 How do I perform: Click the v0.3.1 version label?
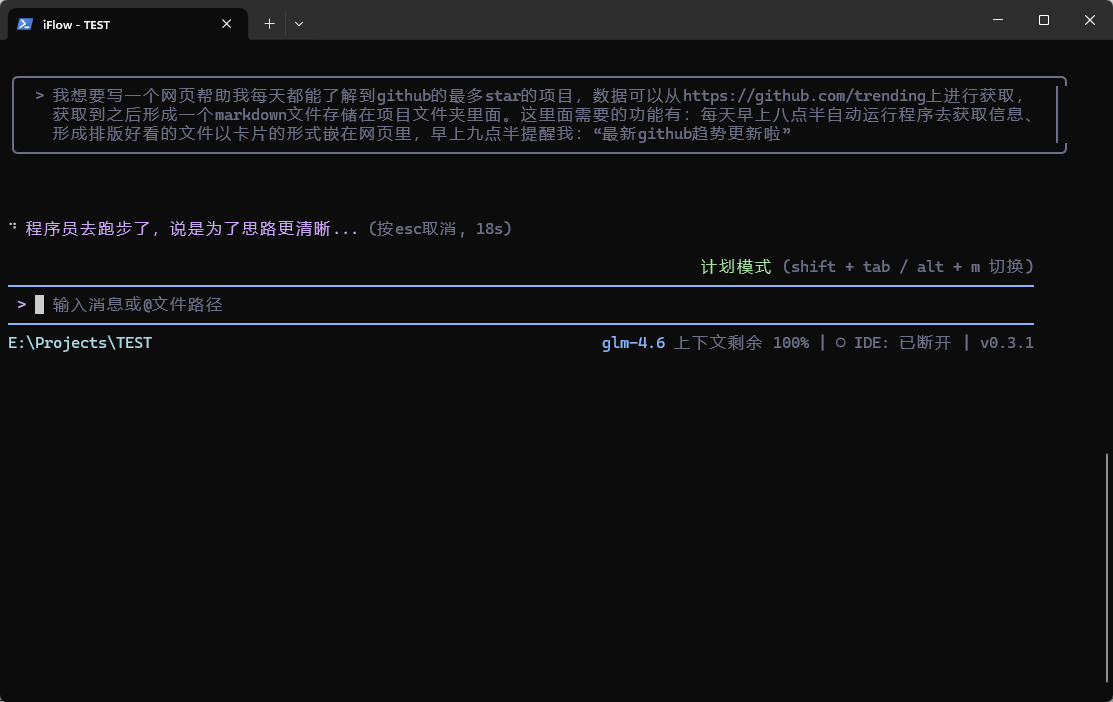pos(1006,343)
